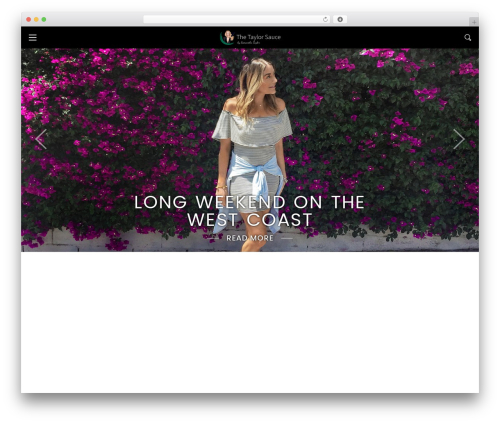Click the browser address bar
The width and height of the screenshot is (500, 423).
coord(237,20)
